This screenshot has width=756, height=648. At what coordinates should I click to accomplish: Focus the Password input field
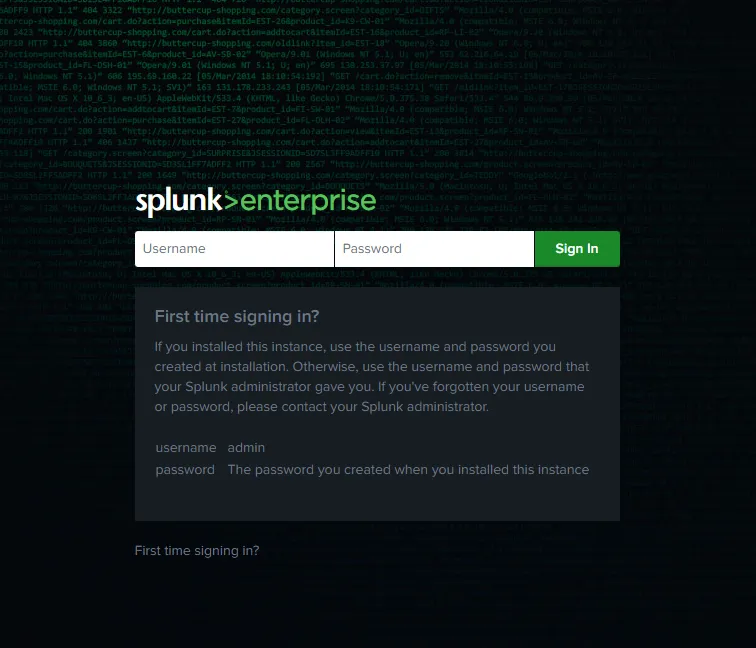coord(434,249)
